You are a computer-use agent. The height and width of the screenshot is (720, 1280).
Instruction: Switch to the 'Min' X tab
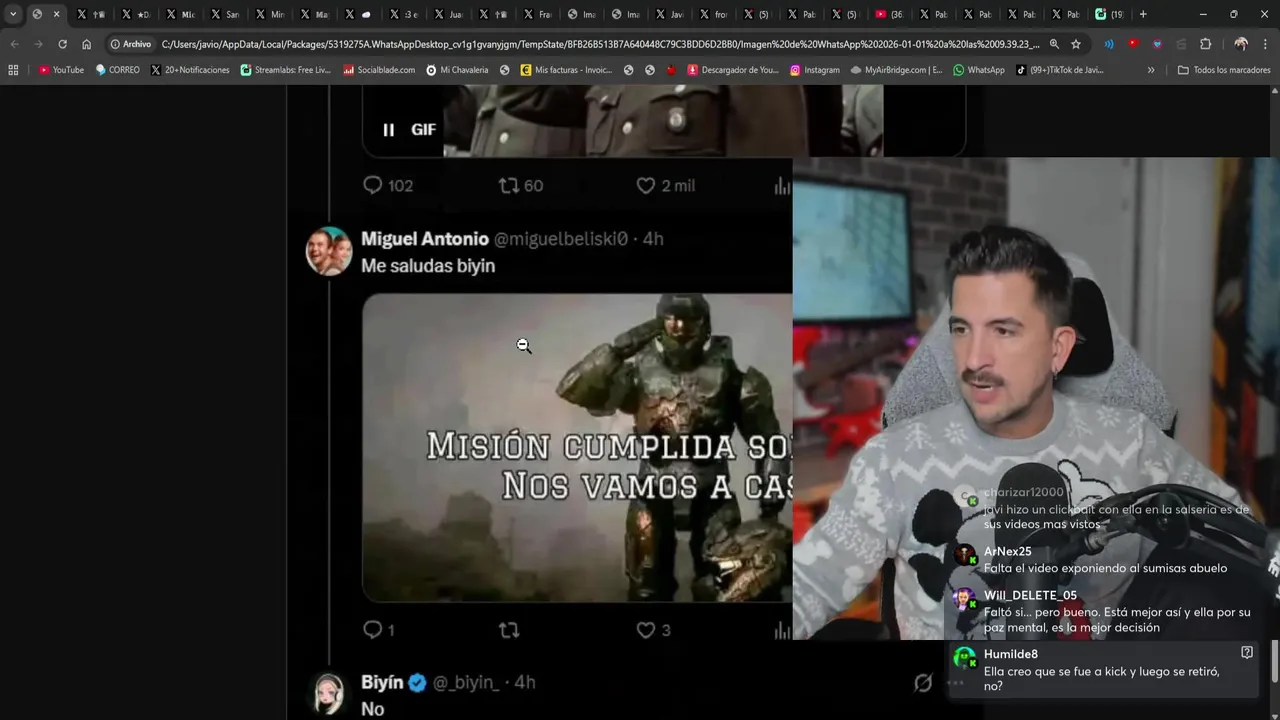coord(270,14)
